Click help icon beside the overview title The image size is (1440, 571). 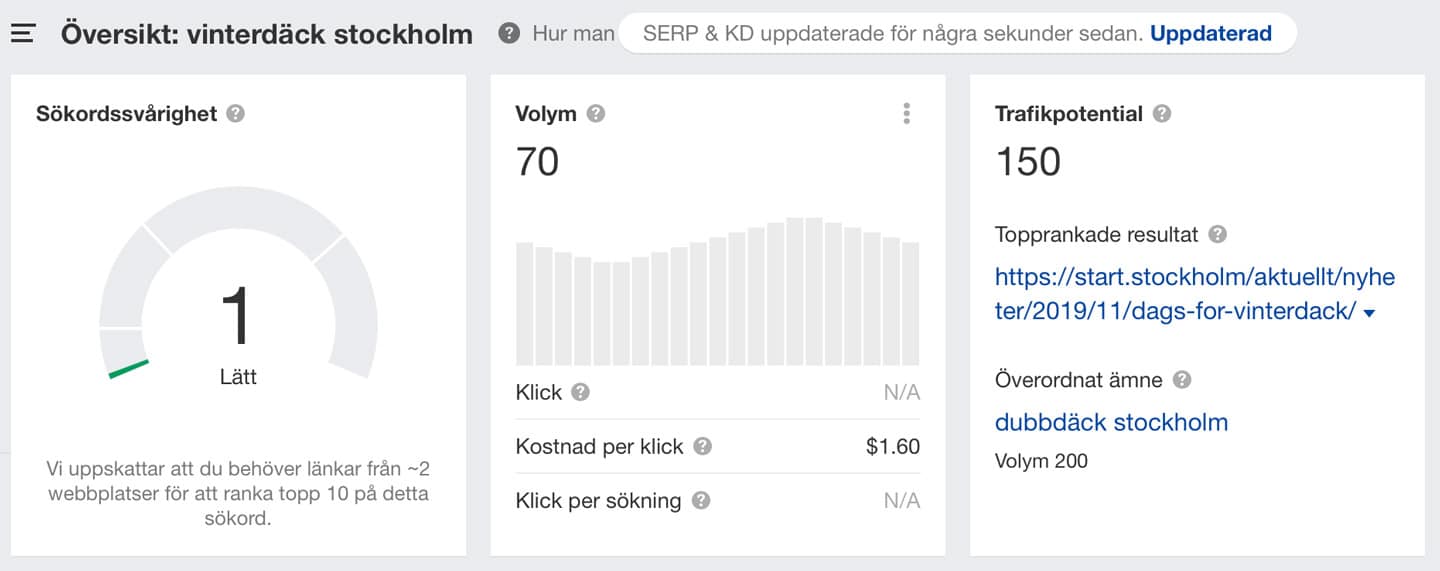509,34
